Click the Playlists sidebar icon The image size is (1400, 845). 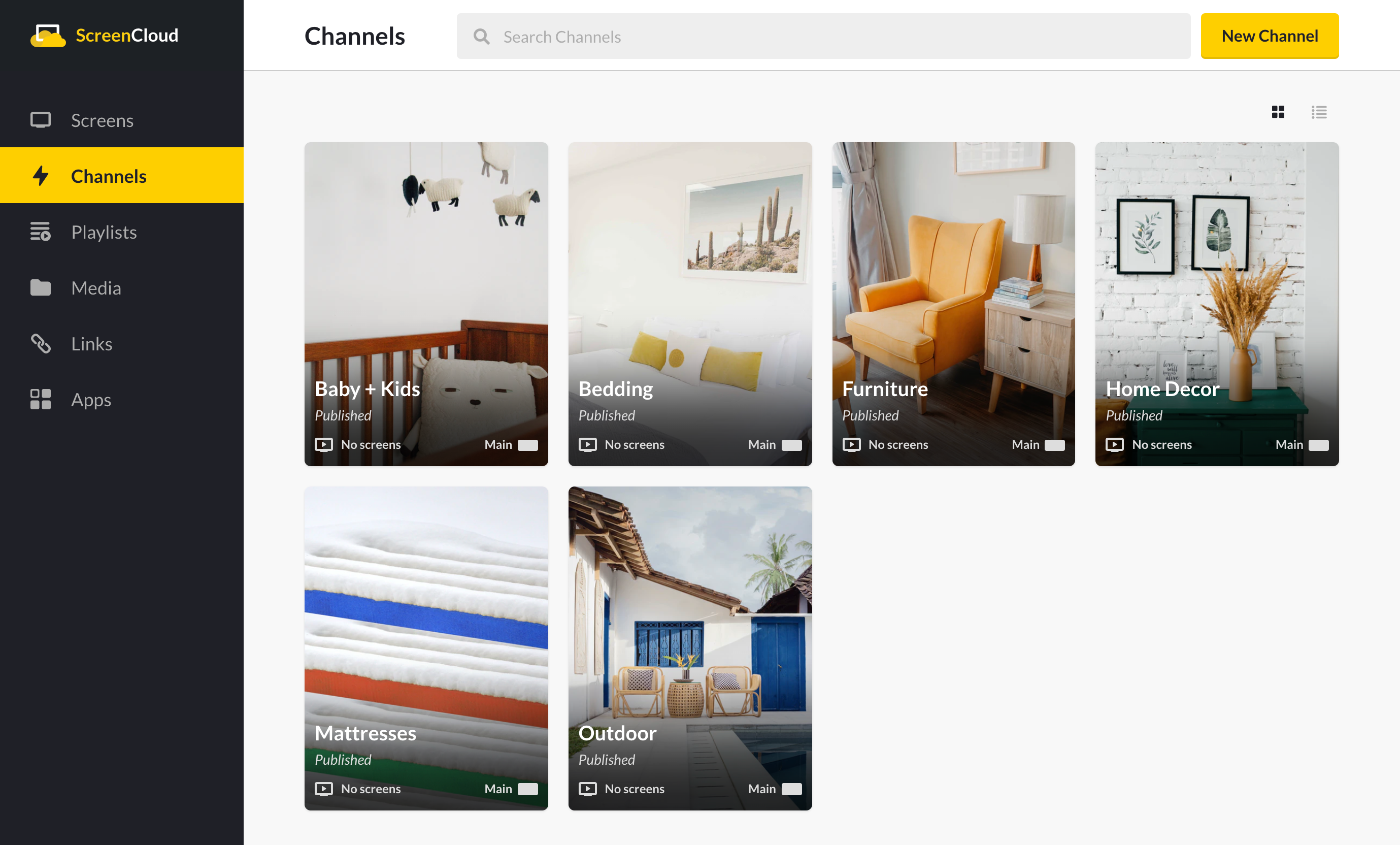pyautogui.click(x=41, y=232)
